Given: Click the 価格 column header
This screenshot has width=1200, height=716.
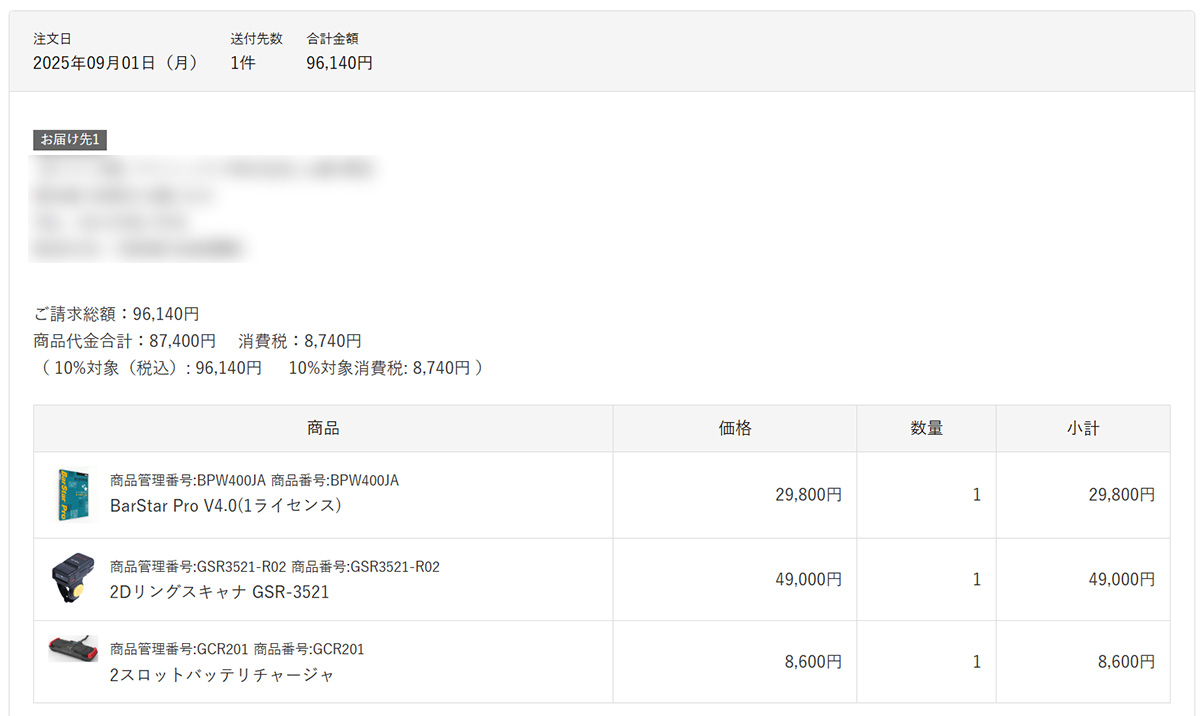Looking at the screenshot, I should [x=735, y=428].
